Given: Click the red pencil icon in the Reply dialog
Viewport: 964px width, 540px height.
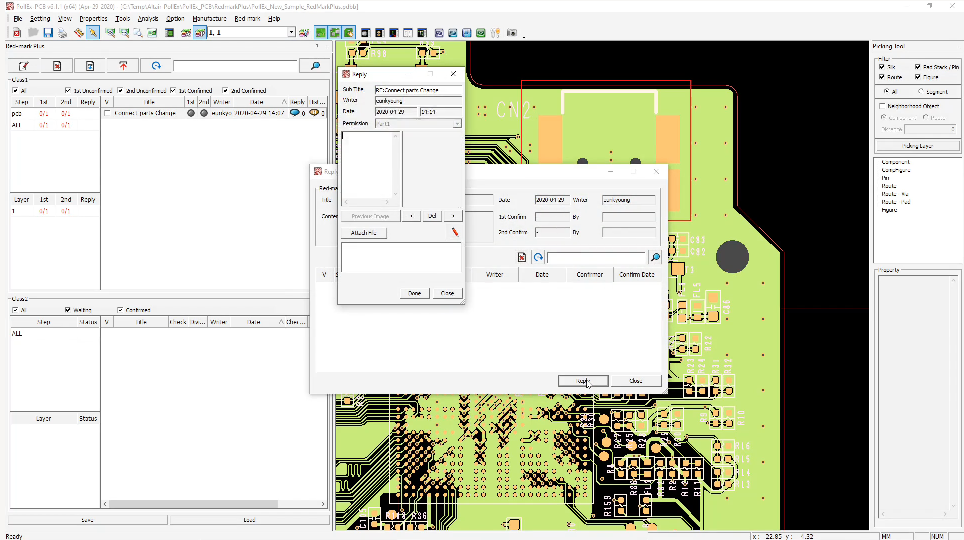Looking at the screenshot, I should click(x=454, y=232).
